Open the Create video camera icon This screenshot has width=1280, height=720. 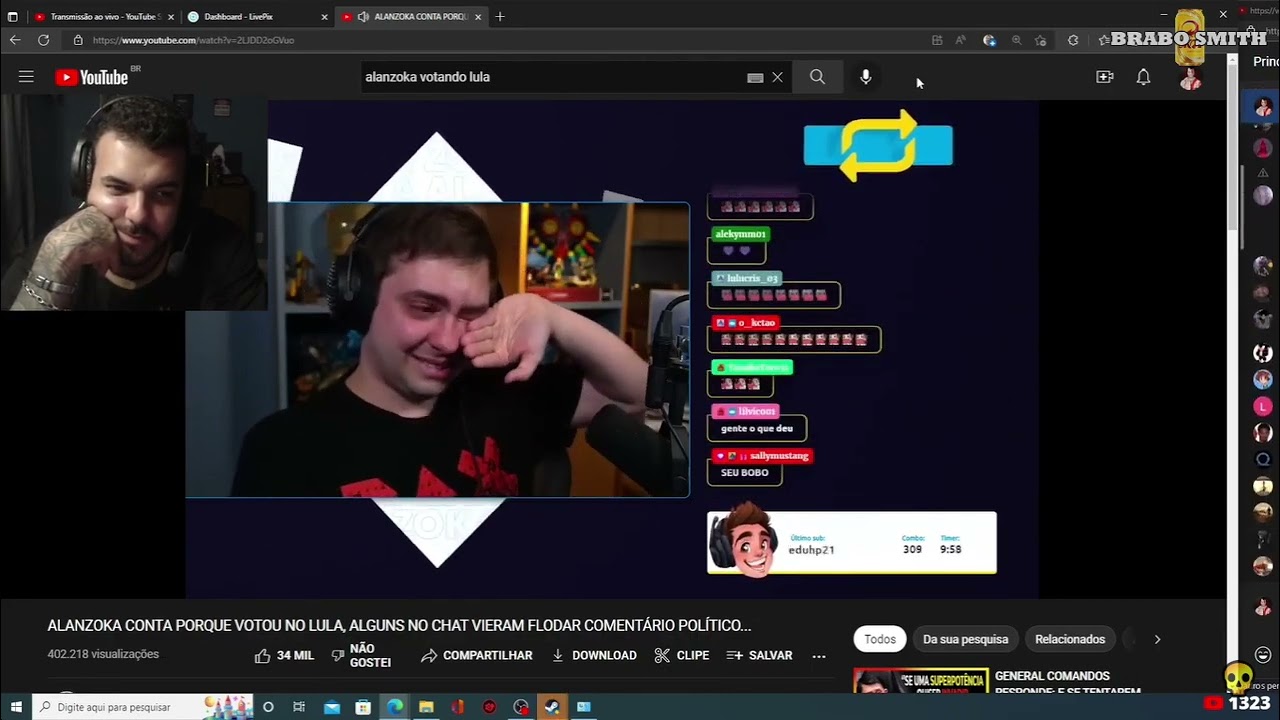coord(1105,77)
